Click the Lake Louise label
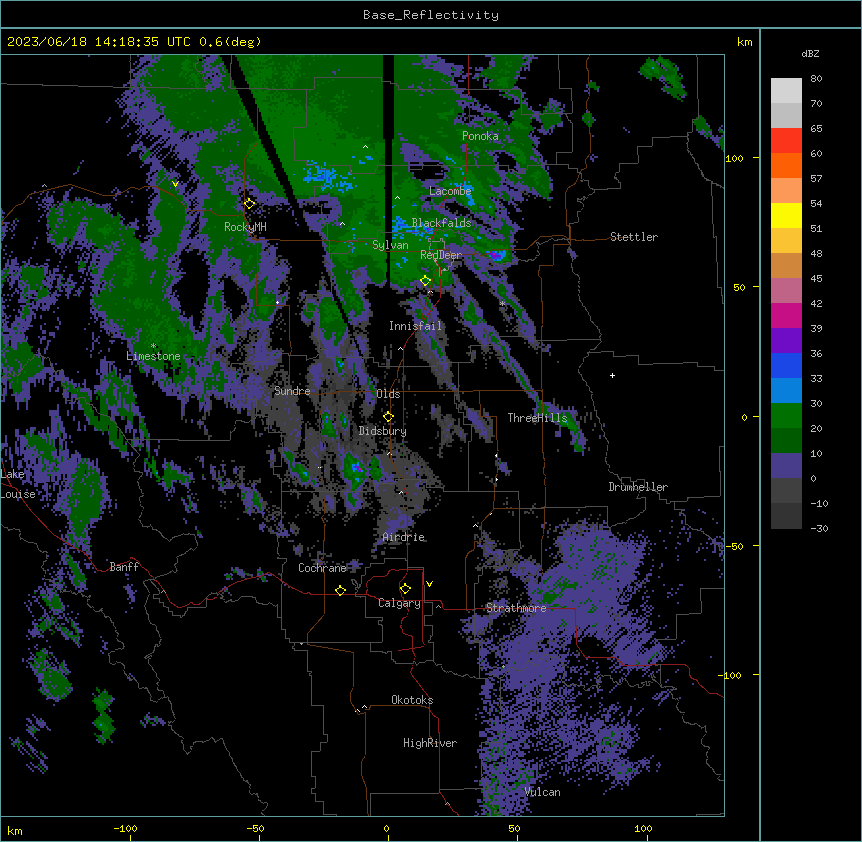This screenshot has width=862, height=842. (x=16, y=484)
